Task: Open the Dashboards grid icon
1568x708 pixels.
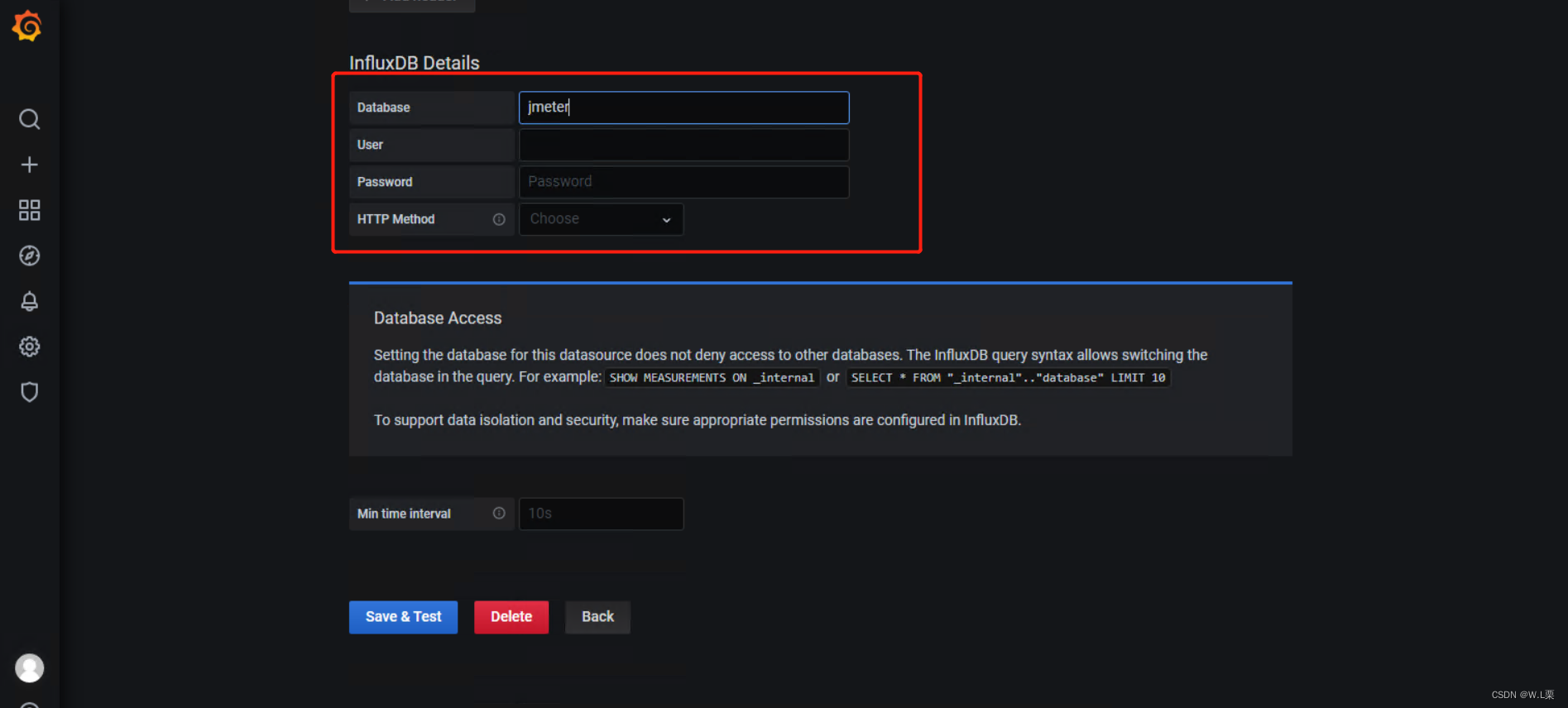Action: 29,210
